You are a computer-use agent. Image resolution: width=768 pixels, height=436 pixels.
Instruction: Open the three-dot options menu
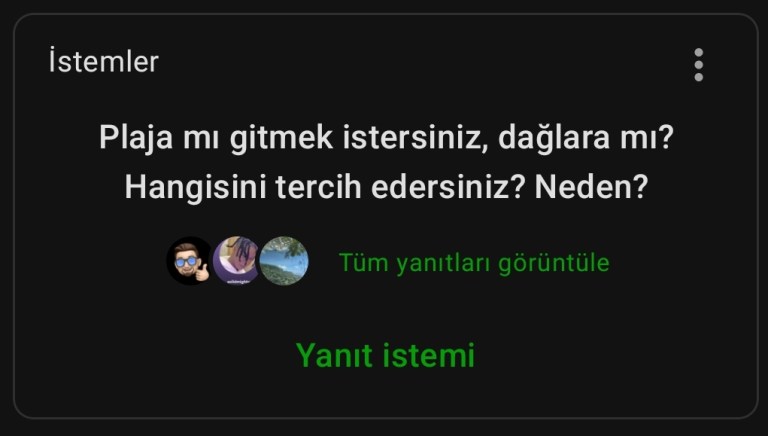(698, 65)
